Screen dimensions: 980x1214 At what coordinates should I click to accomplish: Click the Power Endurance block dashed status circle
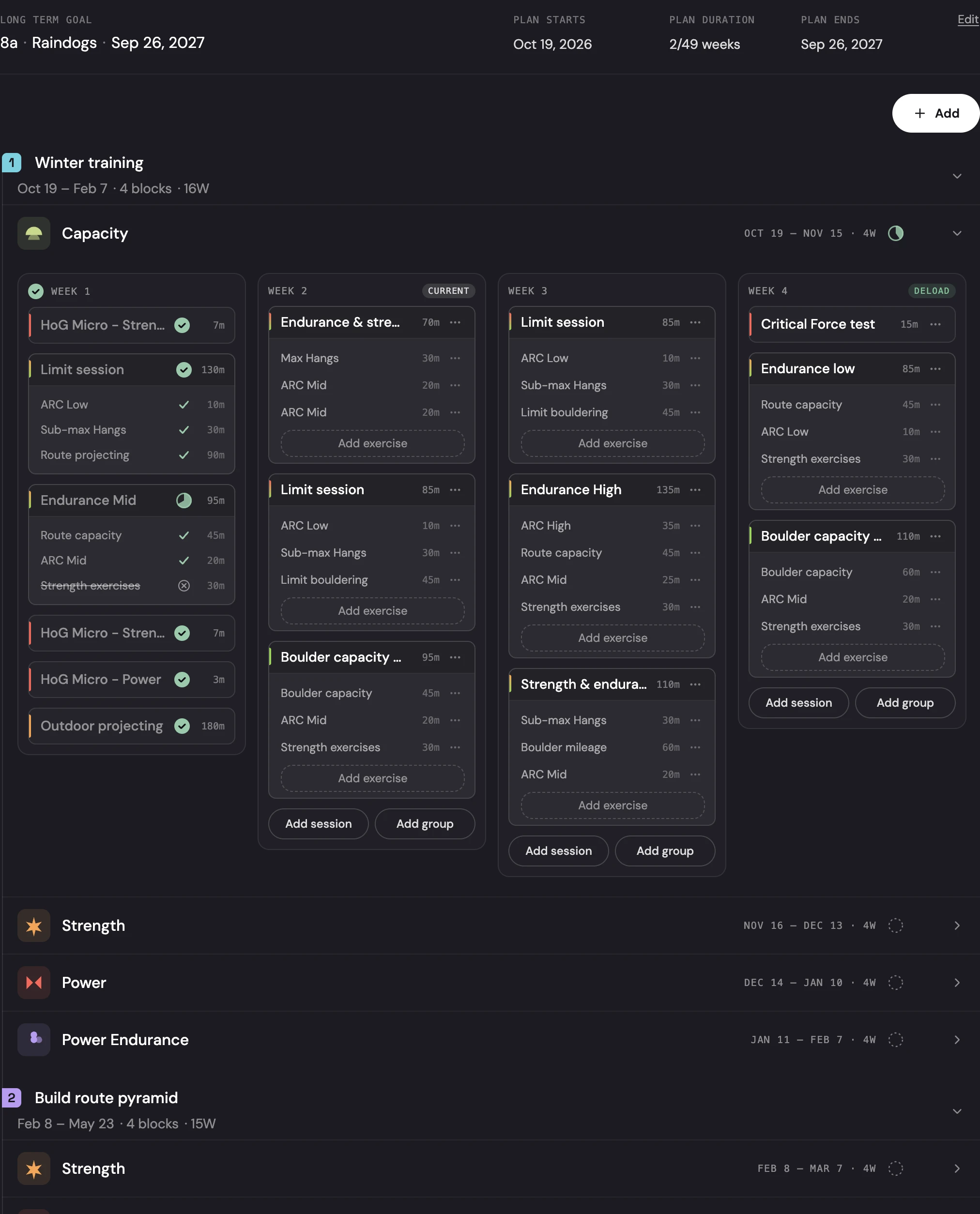(896, 1040)
